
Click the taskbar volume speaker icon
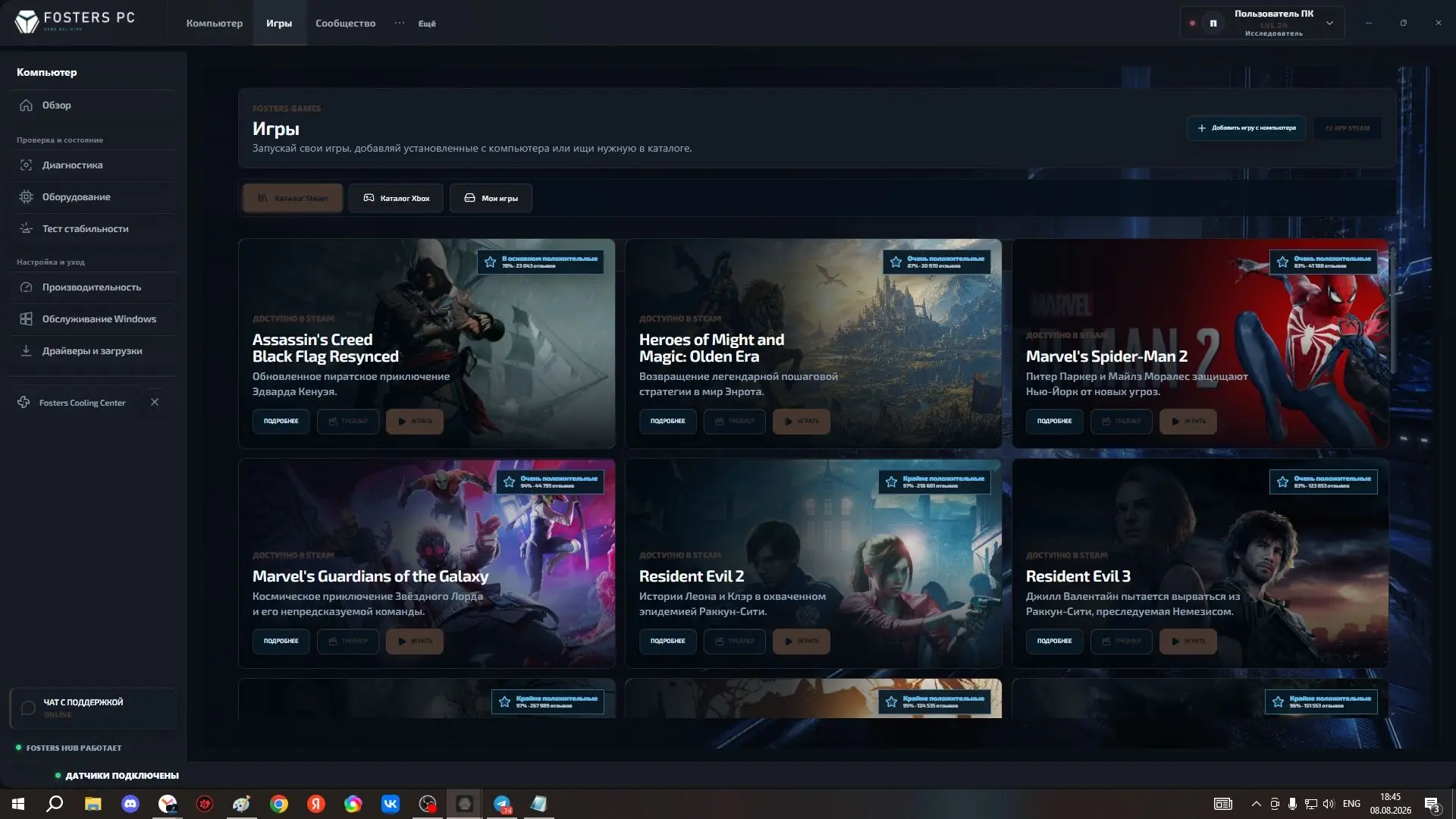click(1328, 804)
